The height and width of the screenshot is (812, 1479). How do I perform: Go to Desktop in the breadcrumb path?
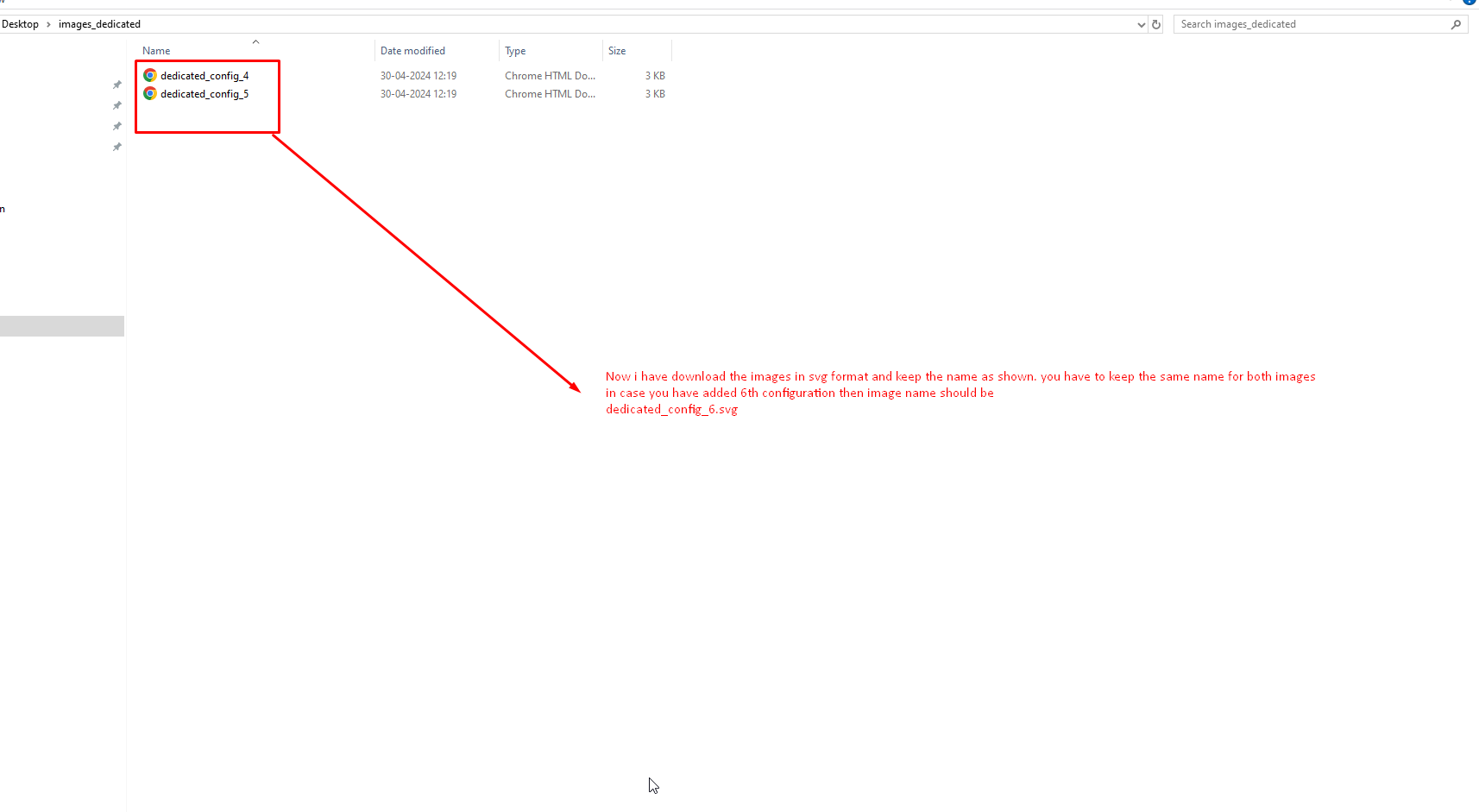point(20,24)
